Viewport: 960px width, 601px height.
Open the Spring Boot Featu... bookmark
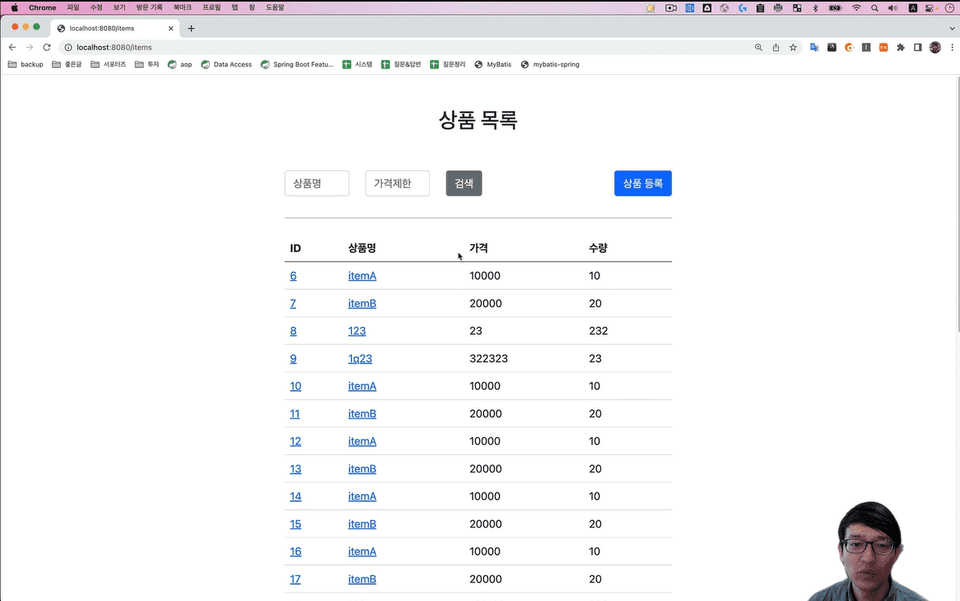tap(297, 64)
